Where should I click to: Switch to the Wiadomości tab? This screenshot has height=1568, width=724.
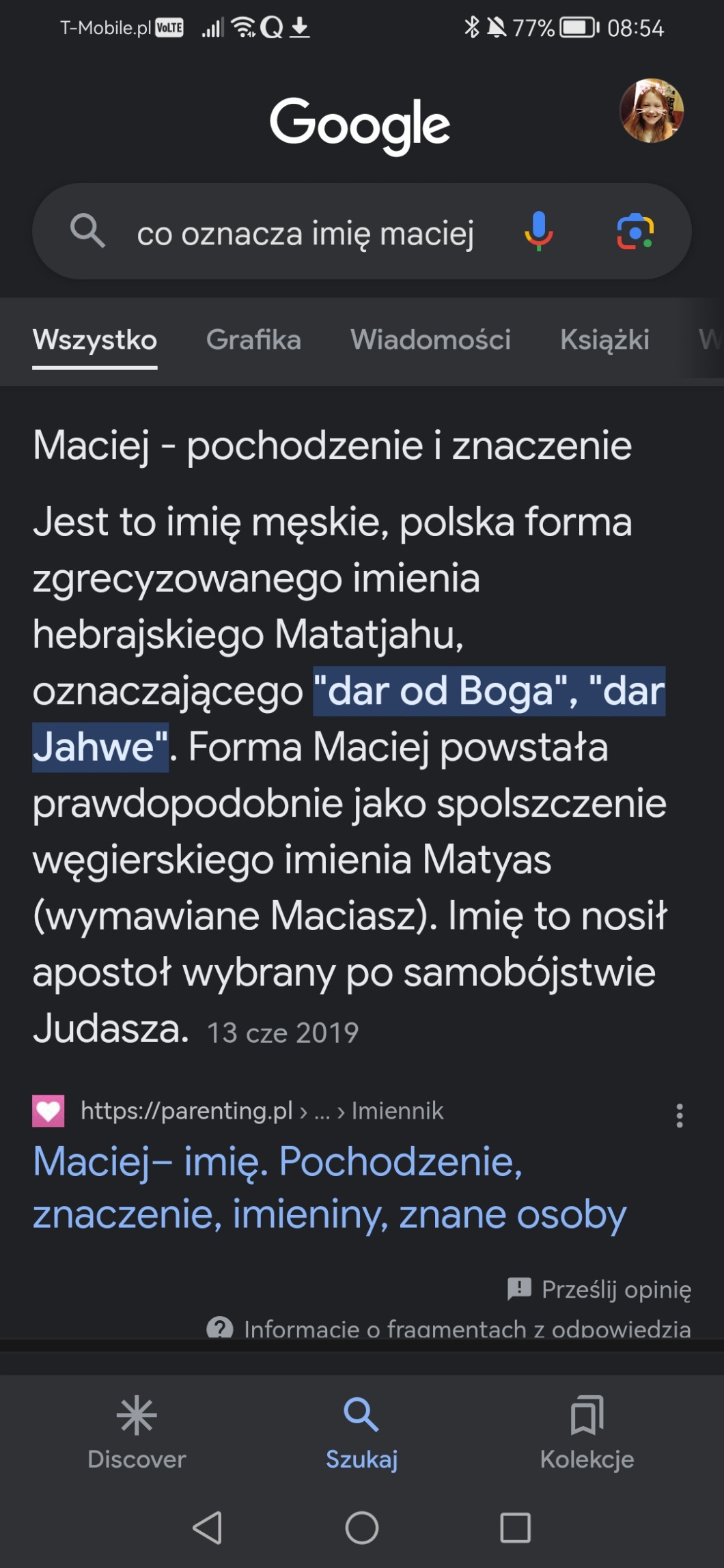click(430, 340)
